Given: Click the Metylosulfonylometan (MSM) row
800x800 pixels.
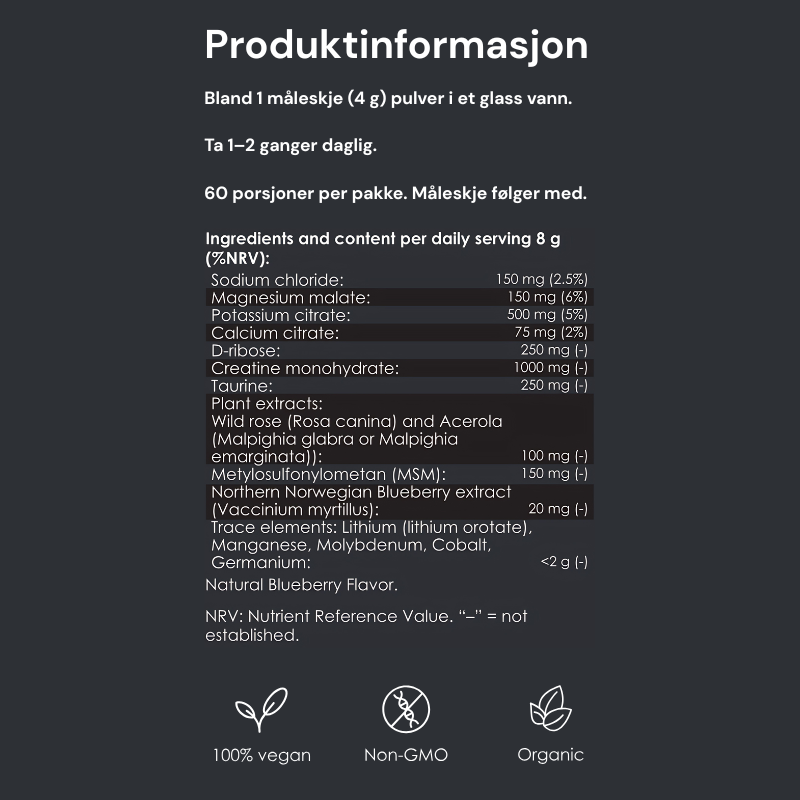Looking at the screenshot, I should (399, 473).
